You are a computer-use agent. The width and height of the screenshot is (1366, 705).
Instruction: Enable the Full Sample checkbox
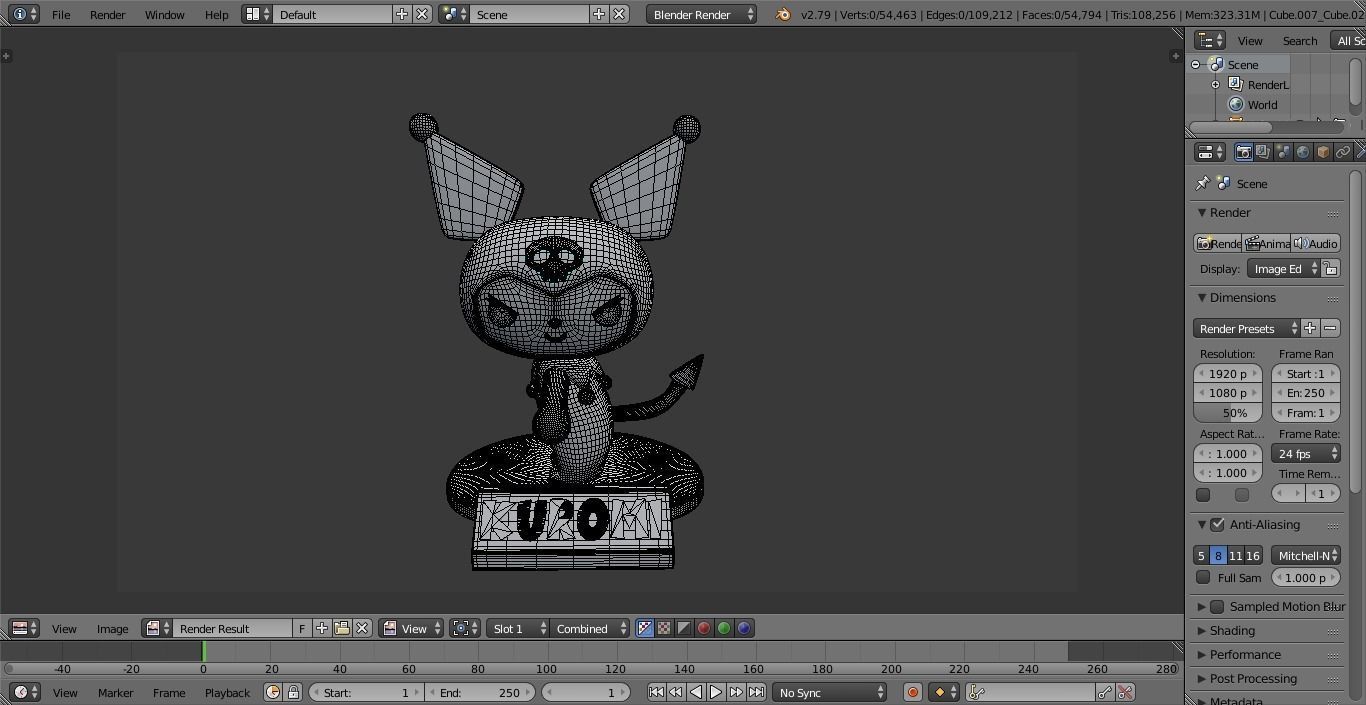(1203, 577)
